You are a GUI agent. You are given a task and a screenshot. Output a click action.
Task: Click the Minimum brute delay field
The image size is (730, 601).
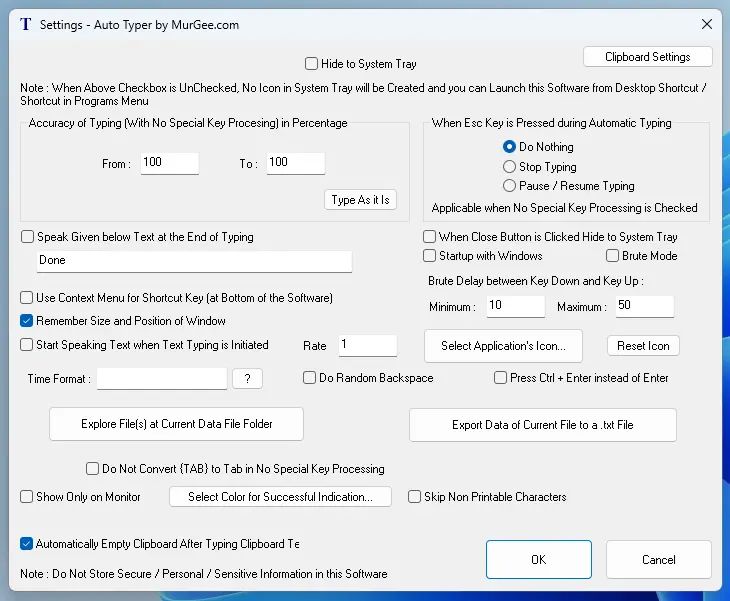point(515,306)
